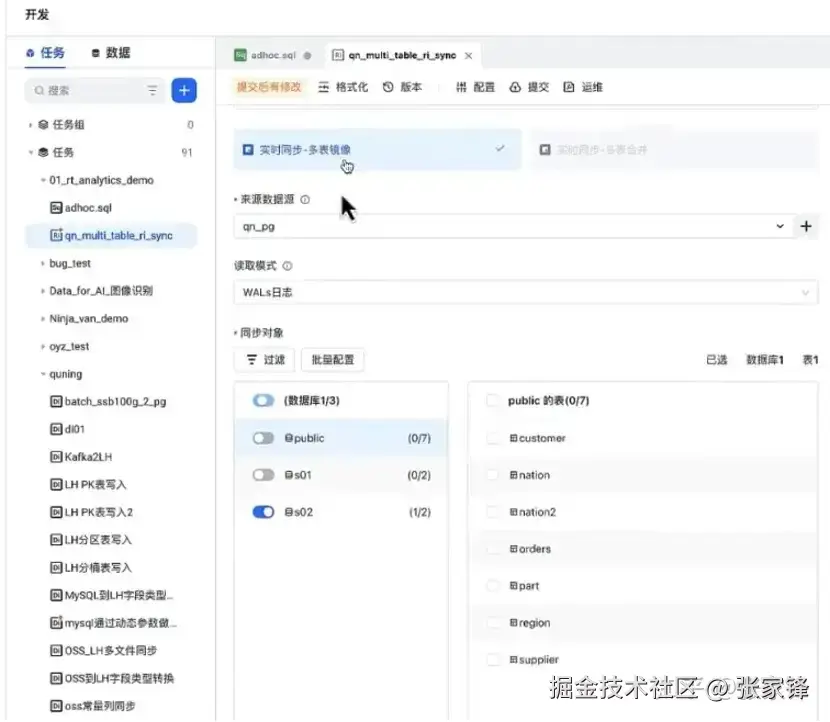Open the Kafka2LH task
This screenshot has height=722, width=830.
click(81, 457)
